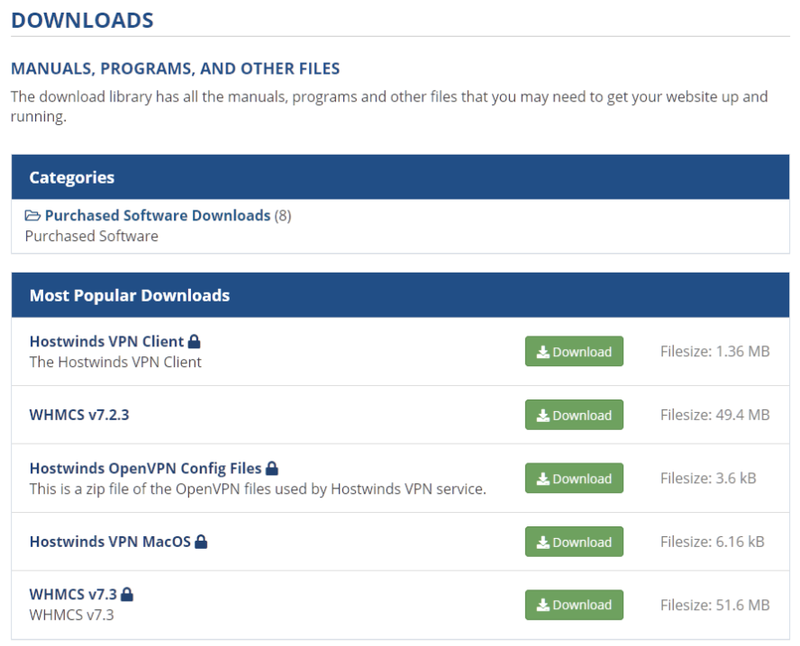Click the lock icon beside Hostwinds VPN MacOS

point(202,541)
